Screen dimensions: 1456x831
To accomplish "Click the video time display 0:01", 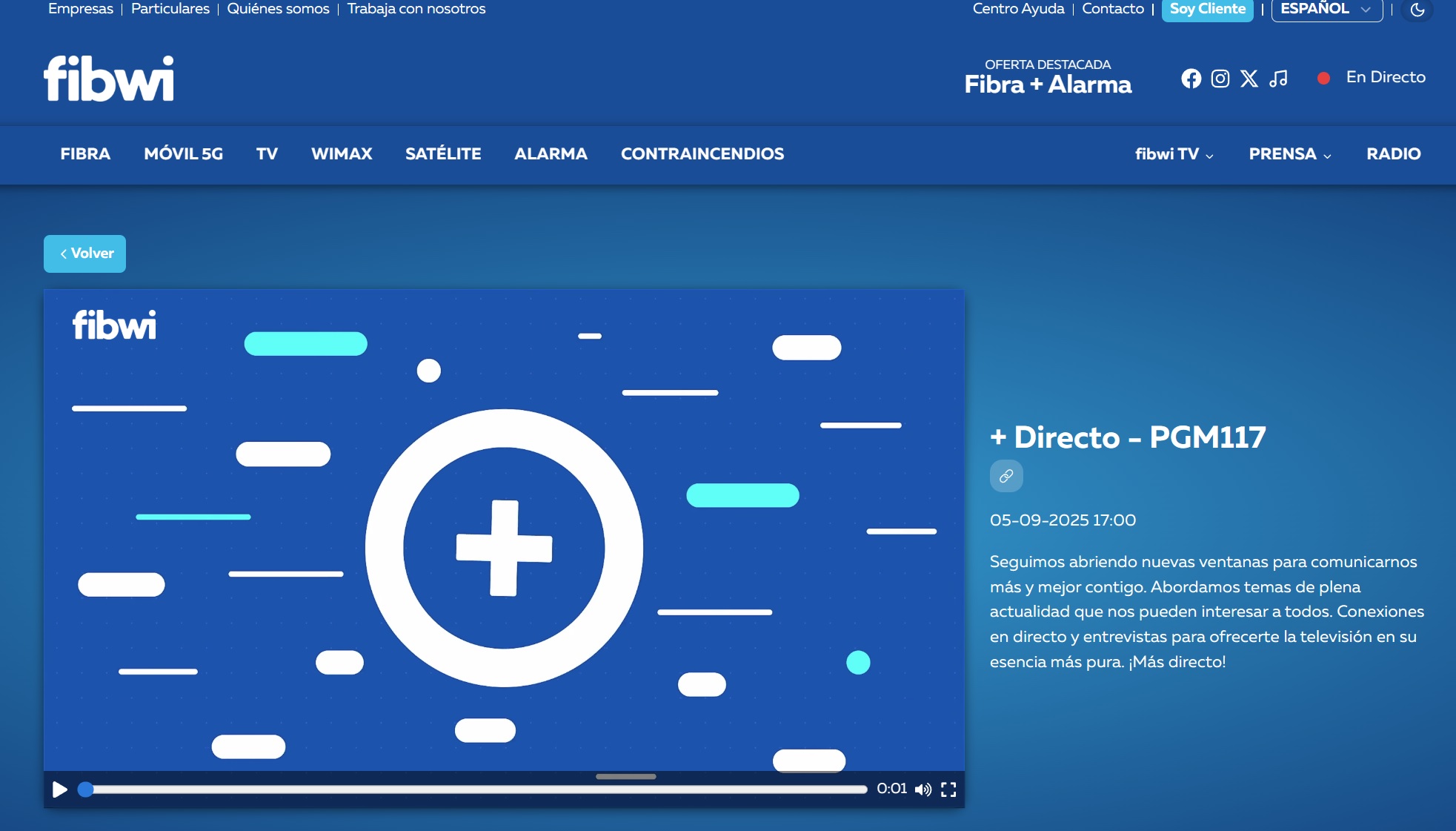I will click(891, 789).
